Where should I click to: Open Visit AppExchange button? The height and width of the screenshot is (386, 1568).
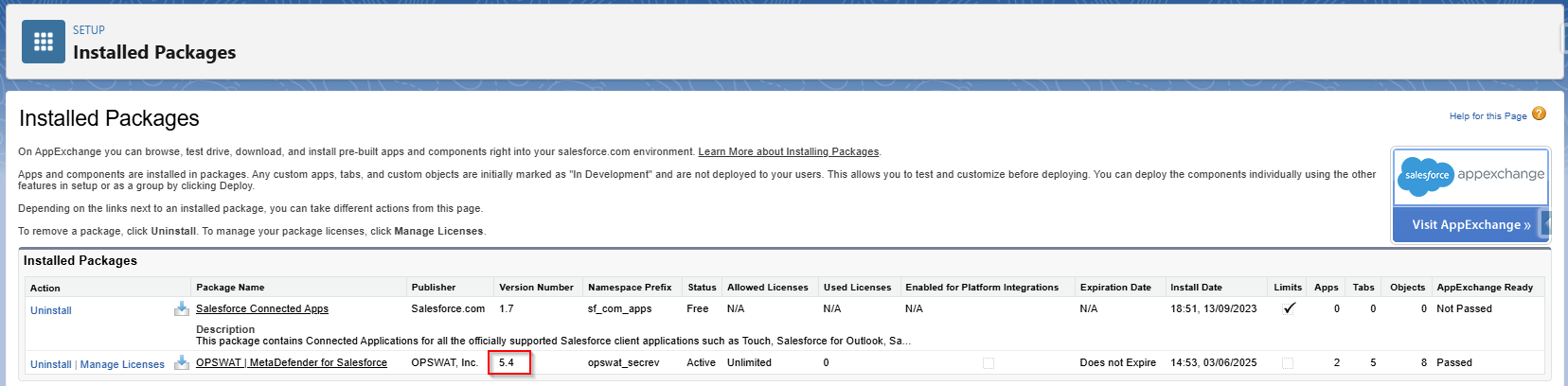pos(1470,224)
